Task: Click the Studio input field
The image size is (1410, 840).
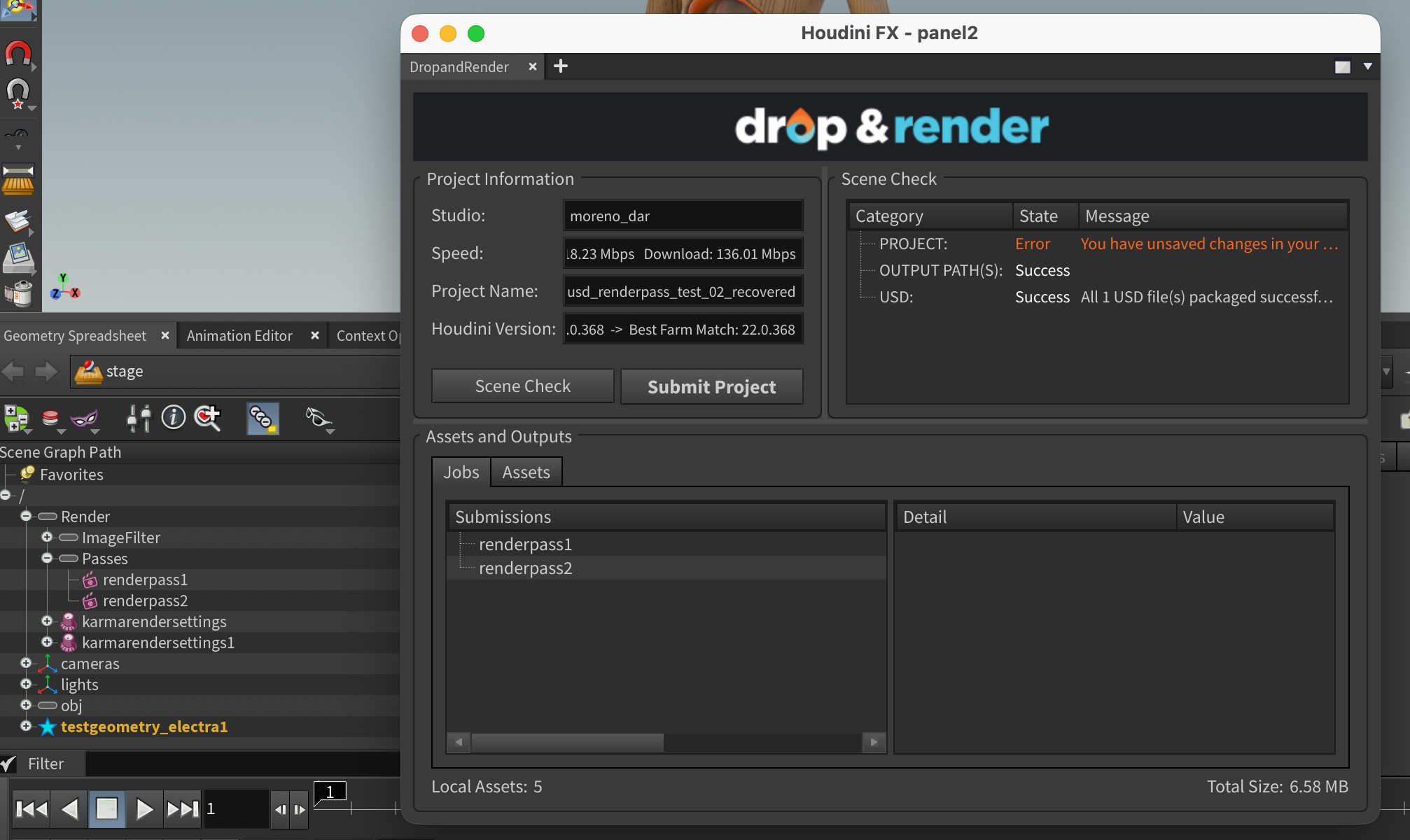Action: coord(683,216)
